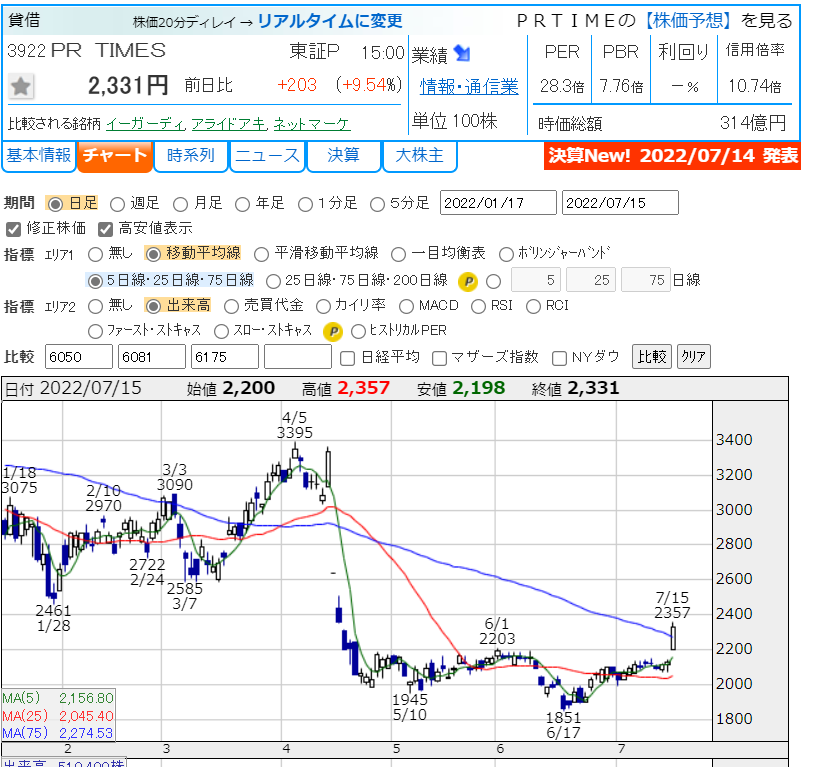
Task: Select the ファースト・ストキャス indicator
Action: [x=95, y=331]
